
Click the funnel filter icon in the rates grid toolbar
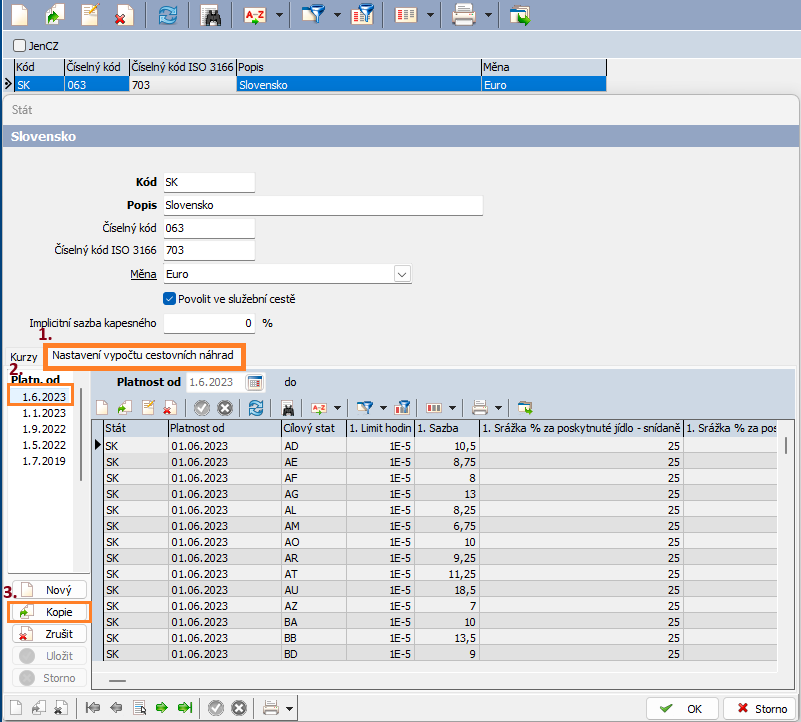(366, 407)
